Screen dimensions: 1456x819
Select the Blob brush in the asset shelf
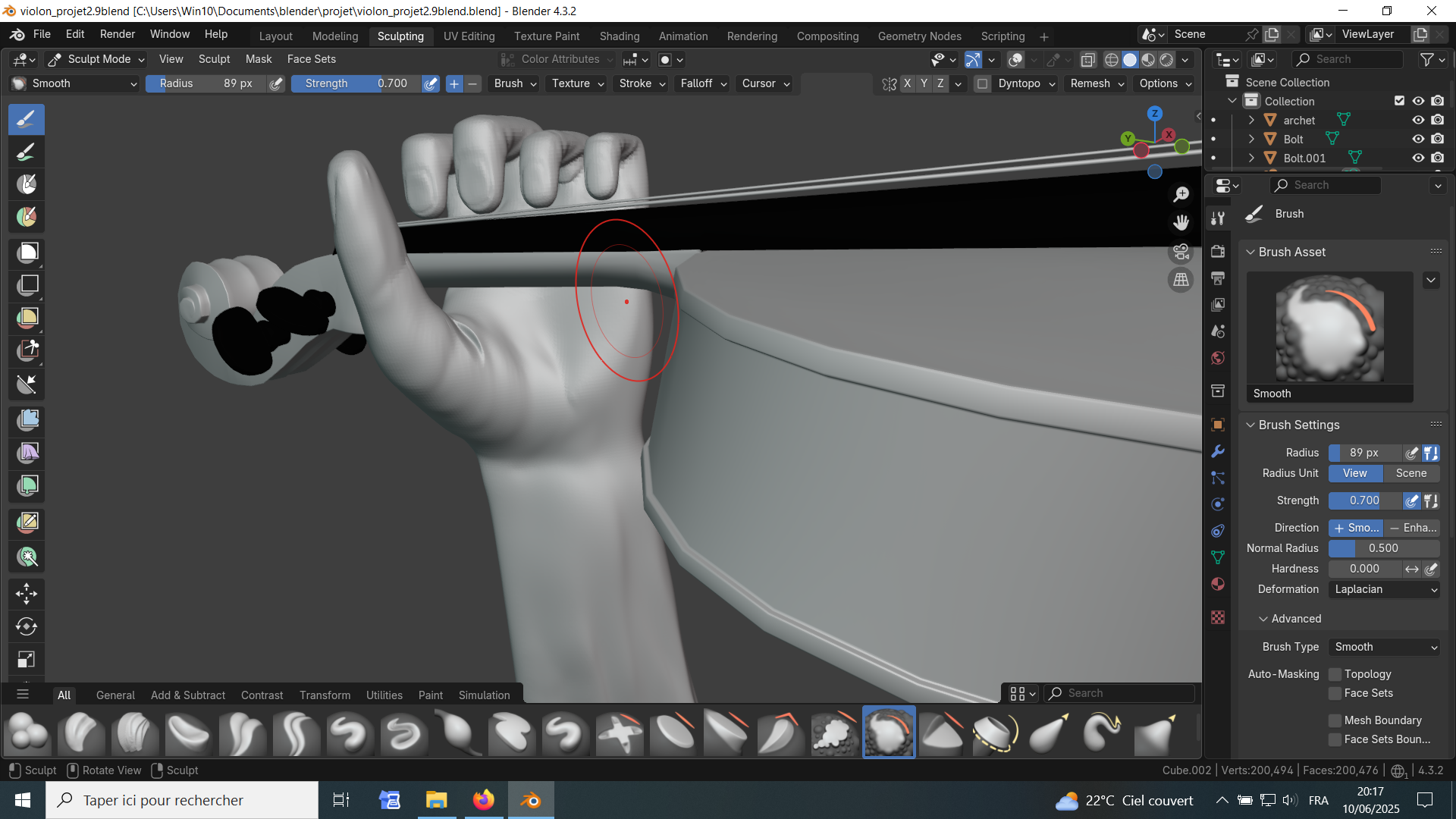[27, 733]
